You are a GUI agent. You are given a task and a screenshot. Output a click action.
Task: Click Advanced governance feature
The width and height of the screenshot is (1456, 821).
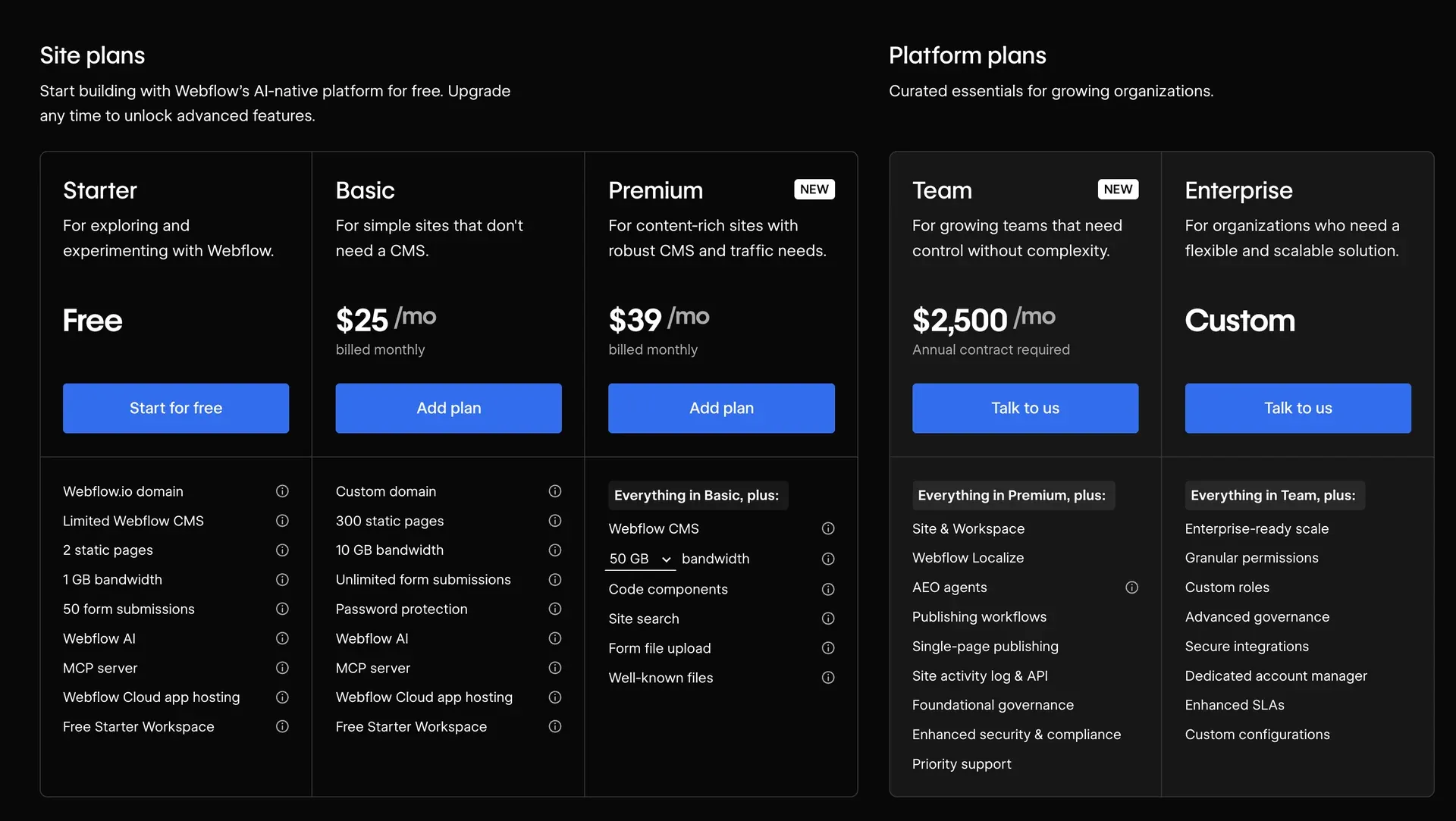pyautogui.click(x=1257, y=617)
